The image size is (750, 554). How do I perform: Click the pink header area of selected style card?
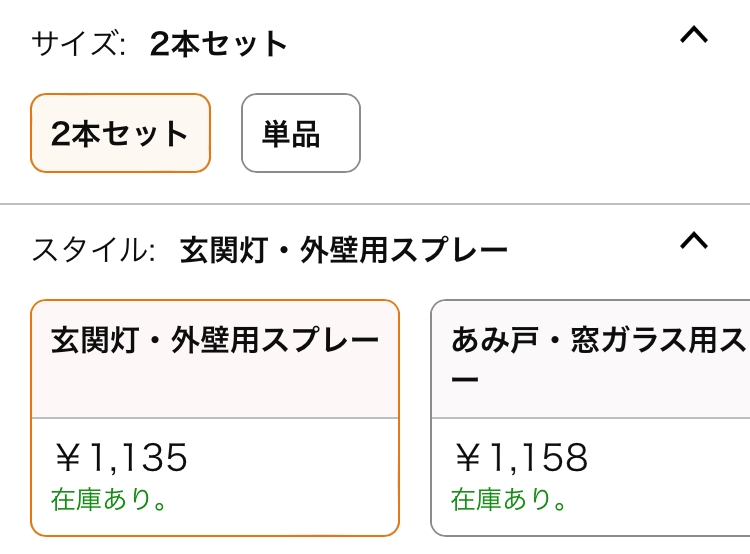(215, 359)
